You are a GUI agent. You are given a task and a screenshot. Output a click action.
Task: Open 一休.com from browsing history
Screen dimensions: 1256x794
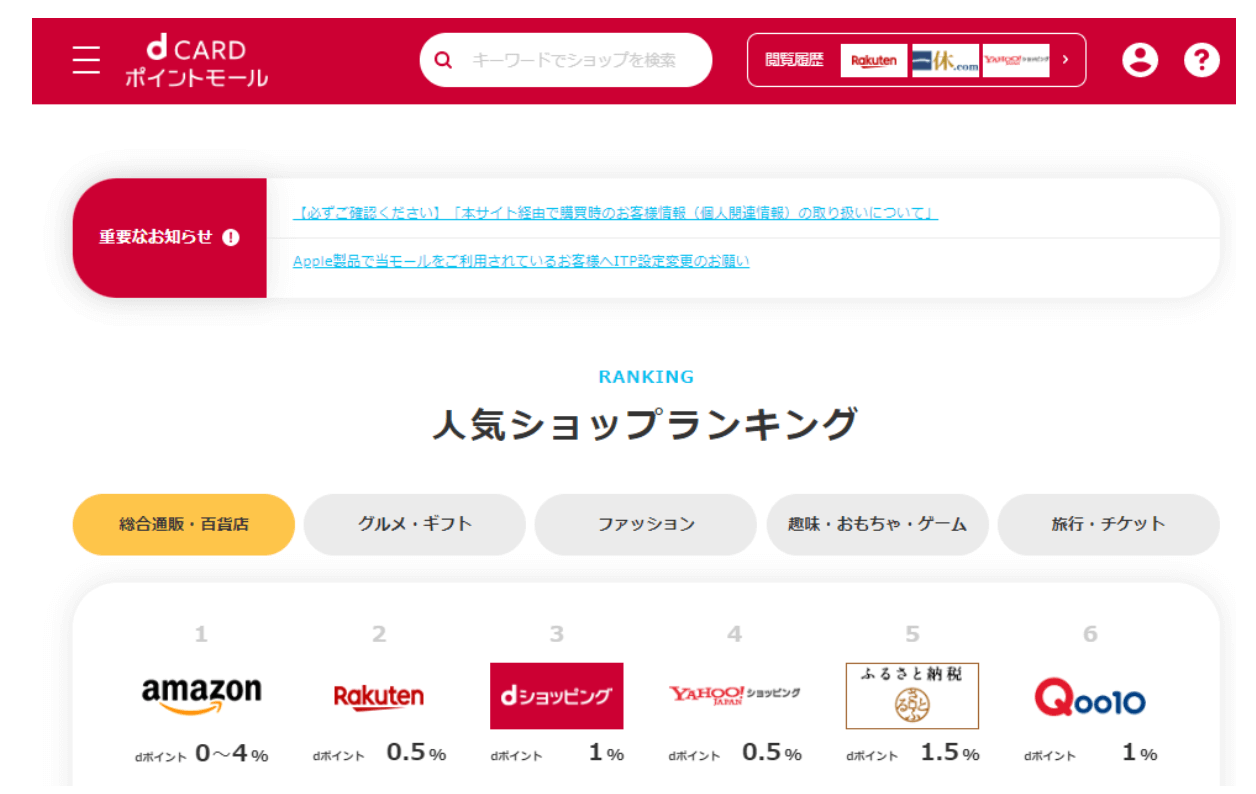945,61
